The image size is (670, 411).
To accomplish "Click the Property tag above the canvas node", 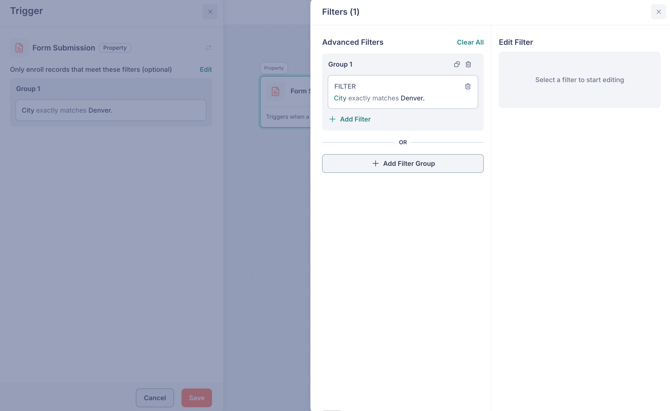I will (x=274, y=68).
